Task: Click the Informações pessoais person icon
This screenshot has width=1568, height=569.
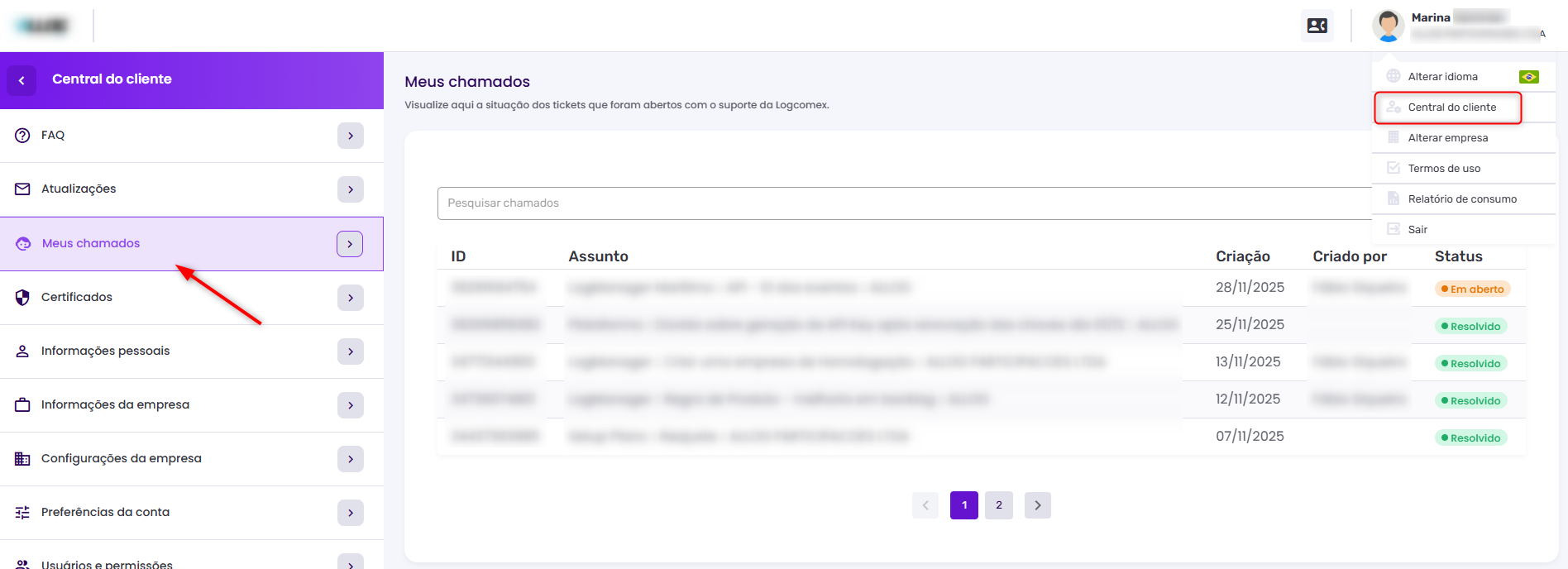Action: tap(22, 351)
